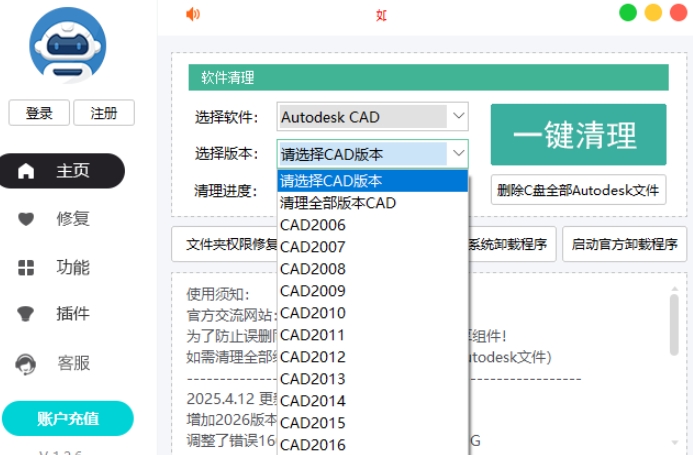Click the grid icon beside 功能
The width and height of the screenshot is (693, 455).
click(26, 268)
